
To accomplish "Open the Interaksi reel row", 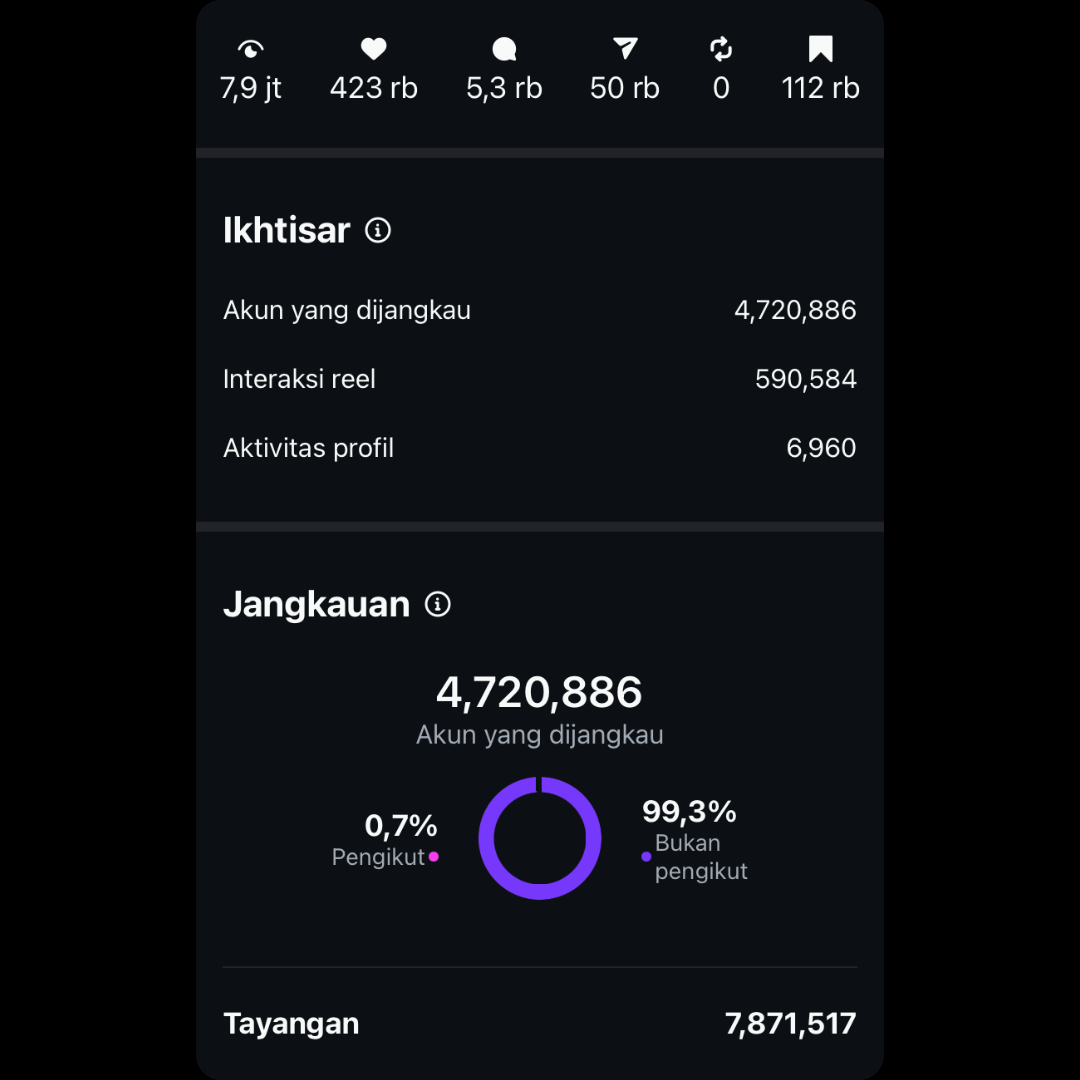I will click(540, 379).
